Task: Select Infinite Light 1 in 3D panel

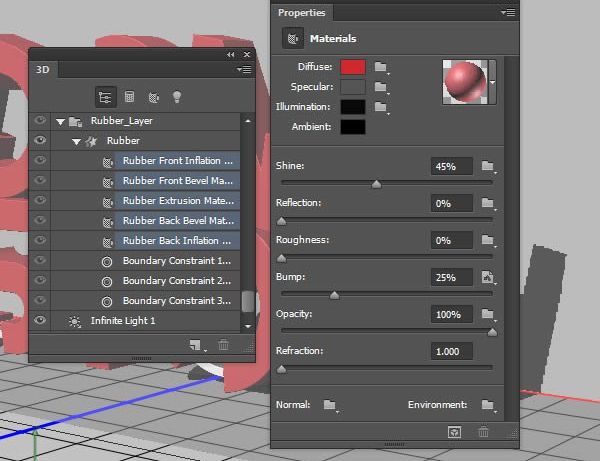Action: point(145,321)
